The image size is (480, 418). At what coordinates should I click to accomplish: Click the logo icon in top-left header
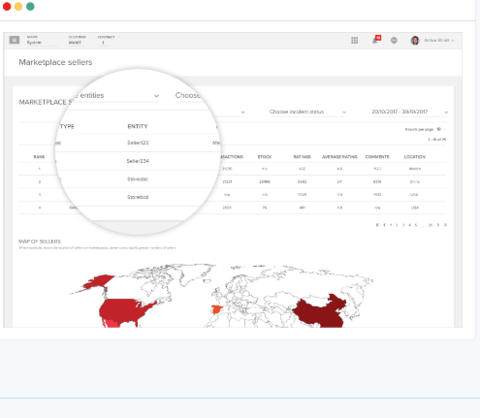(14, 40)
